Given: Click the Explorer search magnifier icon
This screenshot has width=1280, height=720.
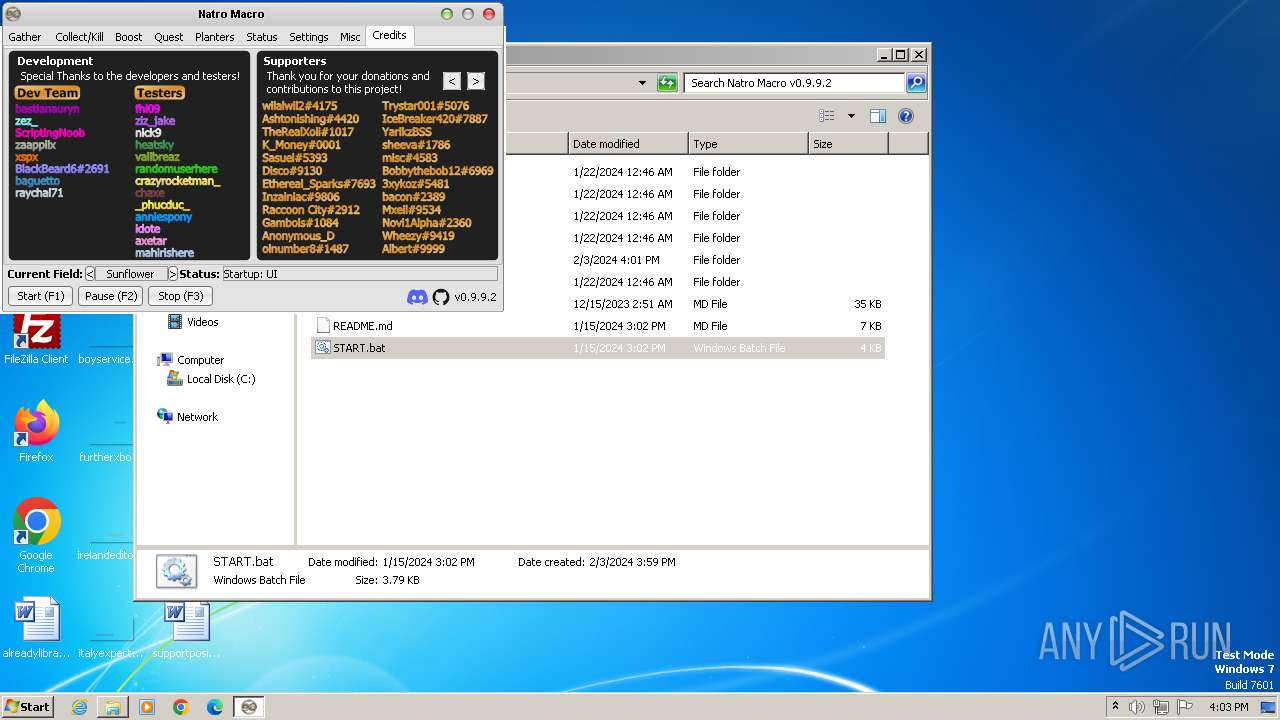Looking at the screenshot, I should pos(915,83).
